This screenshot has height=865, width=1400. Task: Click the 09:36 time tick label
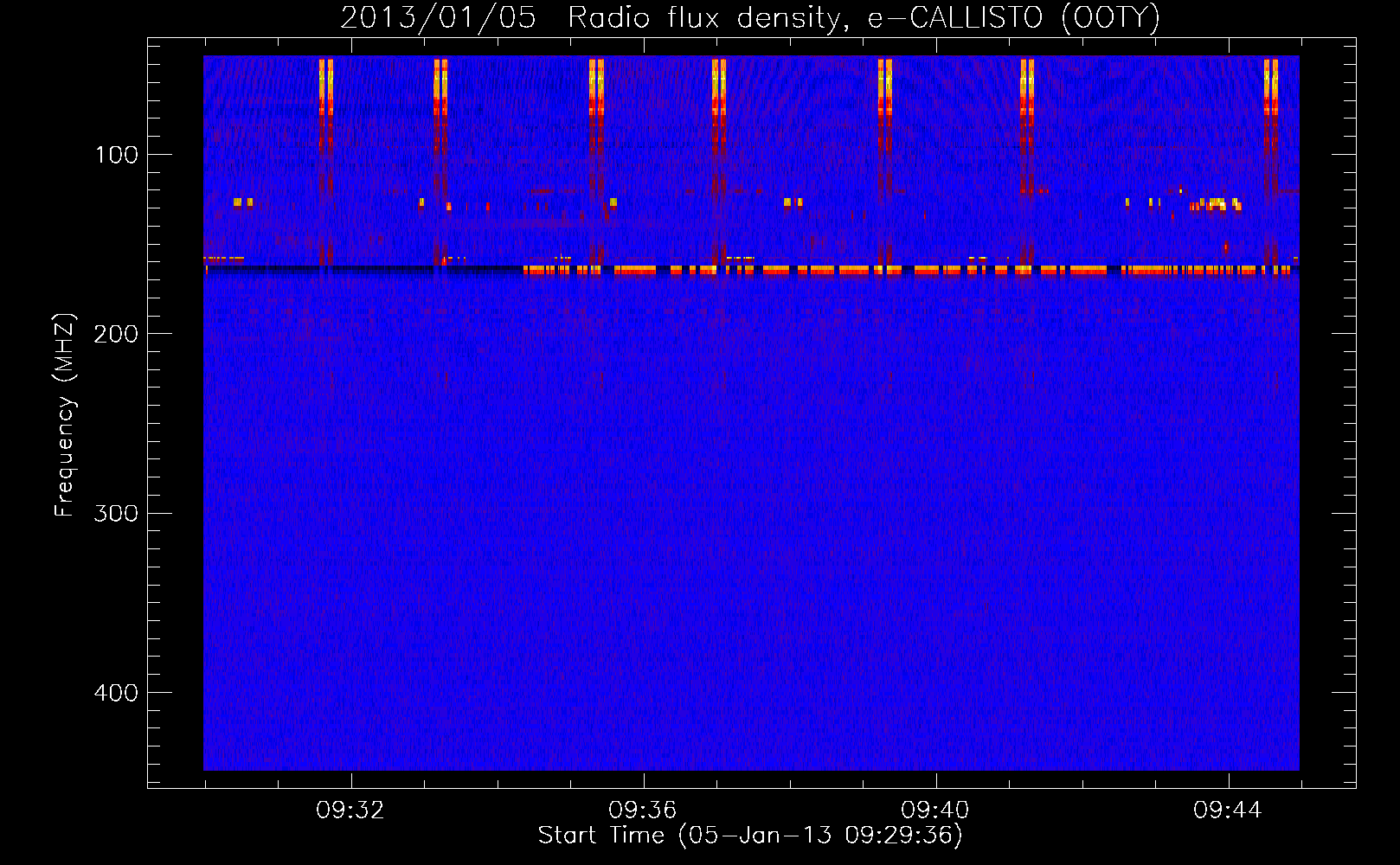[643, 811]
